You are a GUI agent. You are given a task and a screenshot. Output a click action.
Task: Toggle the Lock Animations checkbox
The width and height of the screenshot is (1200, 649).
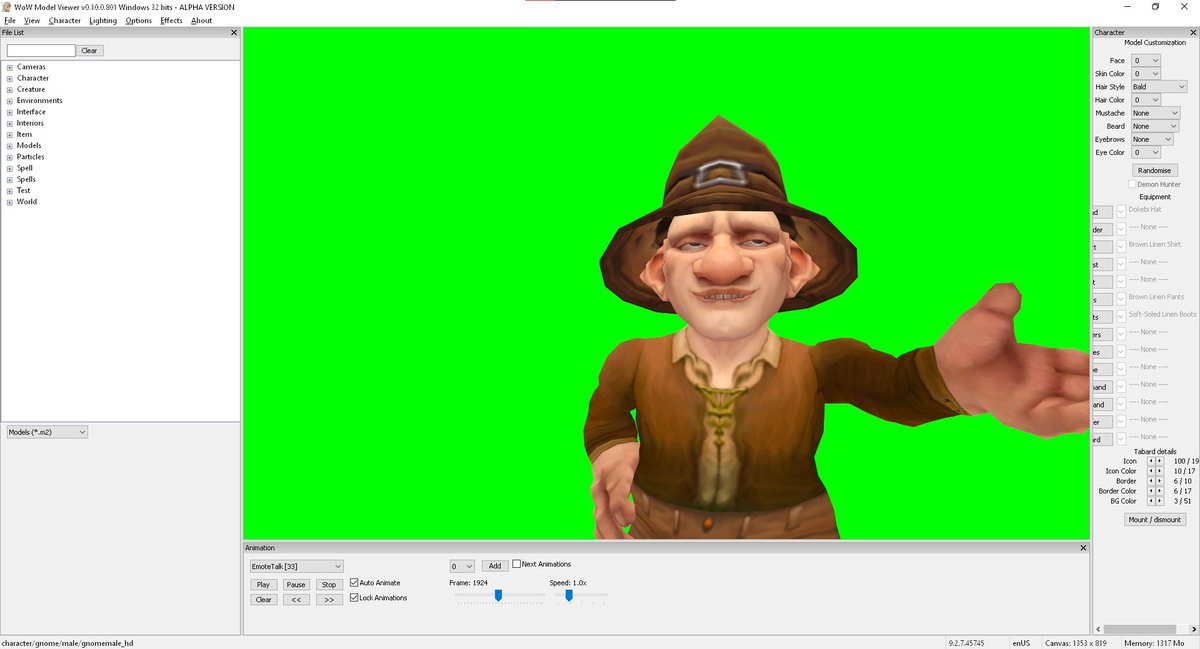pos(353,598)
